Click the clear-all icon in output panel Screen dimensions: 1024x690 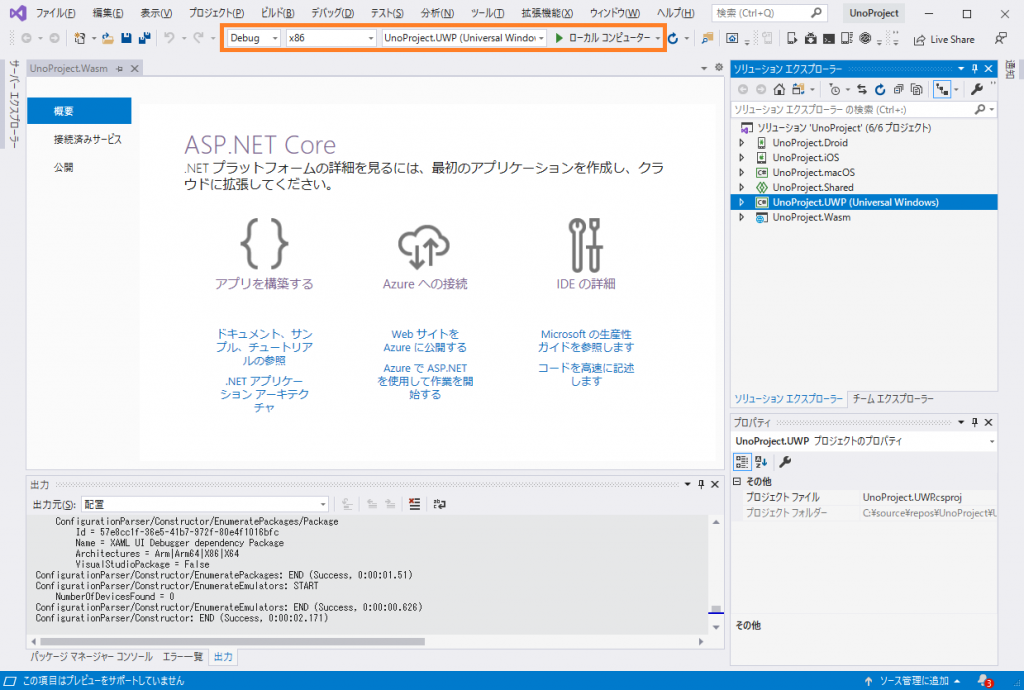coord(414,504)
